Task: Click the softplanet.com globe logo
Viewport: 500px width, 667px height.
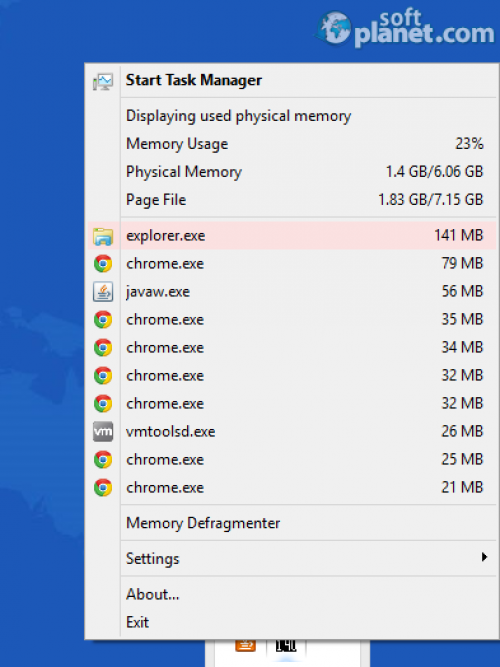Action: pos(335,28)
